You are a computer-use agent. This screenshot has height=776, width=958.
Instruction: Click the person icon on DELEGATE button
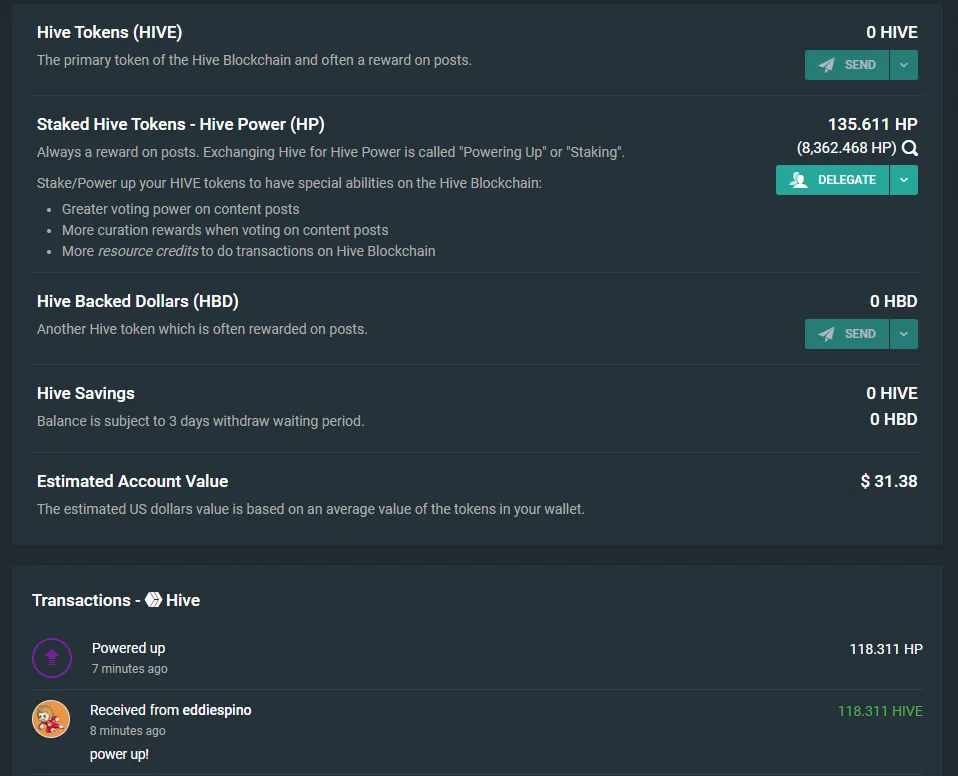pos(799,180)
